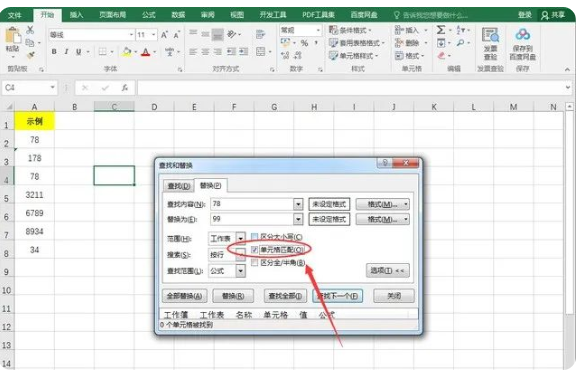Switch to the Find tab in dialog
578x371 pixels.
179,186
